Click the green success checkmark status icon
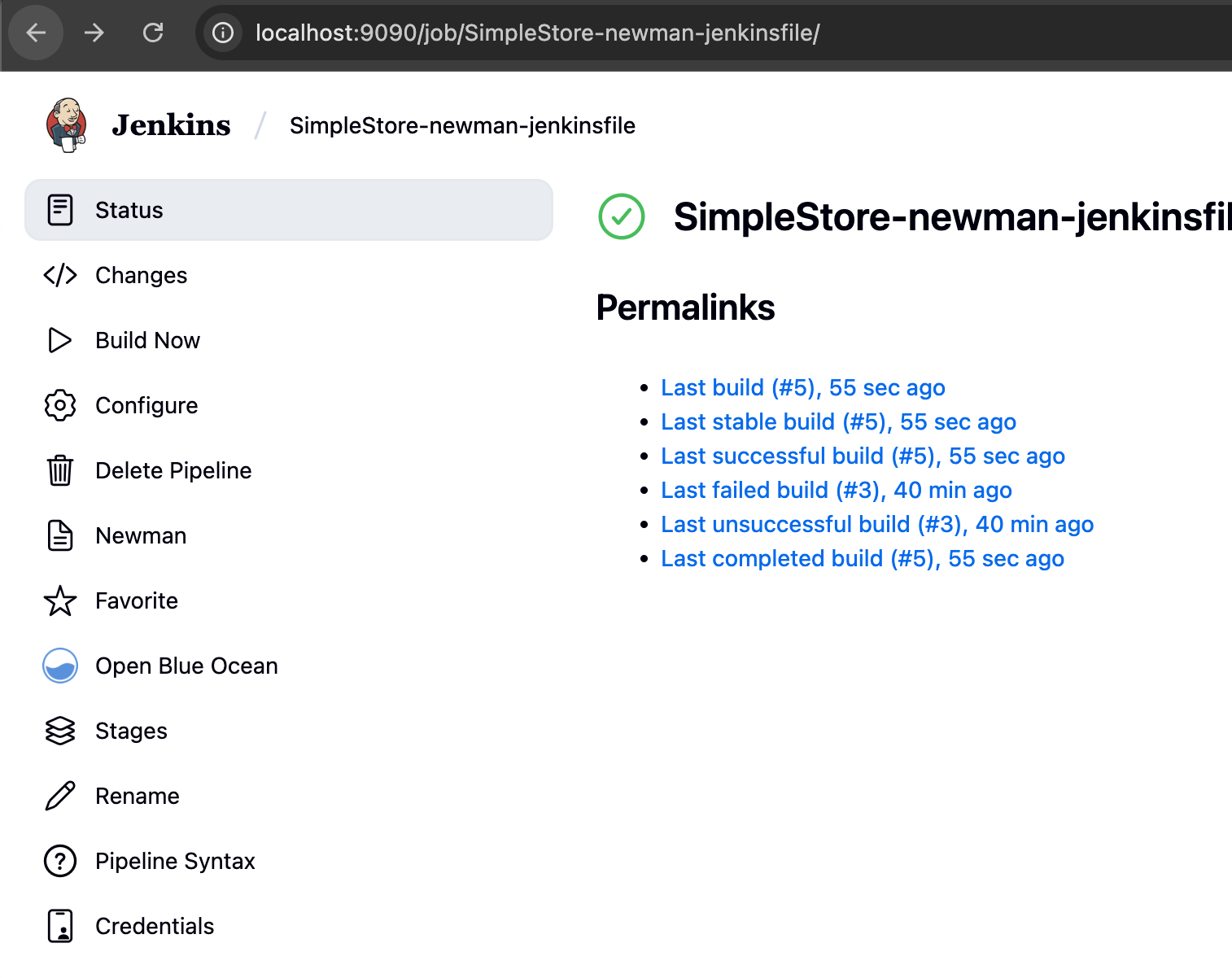Viewport: 1232px width, 978px height. point(622,216)
